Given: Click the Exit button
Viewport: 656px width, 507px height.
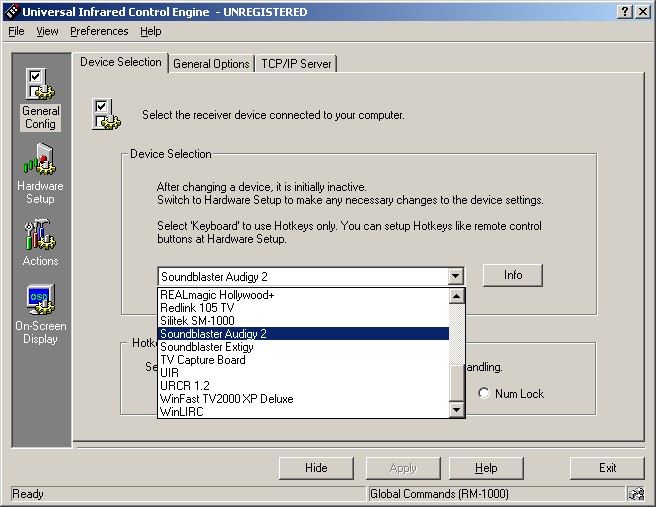Looking at the screenshot, I should 607,468.
